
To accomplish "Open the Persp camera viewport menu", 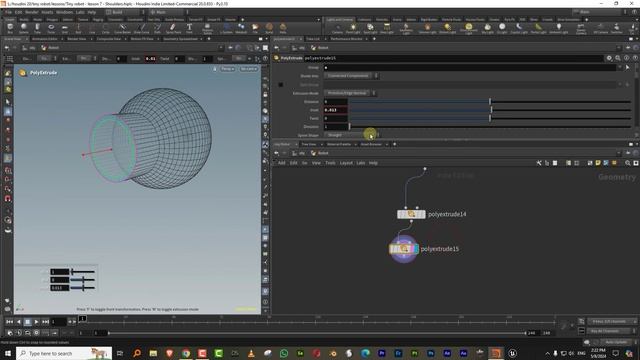I will point(228,69).
